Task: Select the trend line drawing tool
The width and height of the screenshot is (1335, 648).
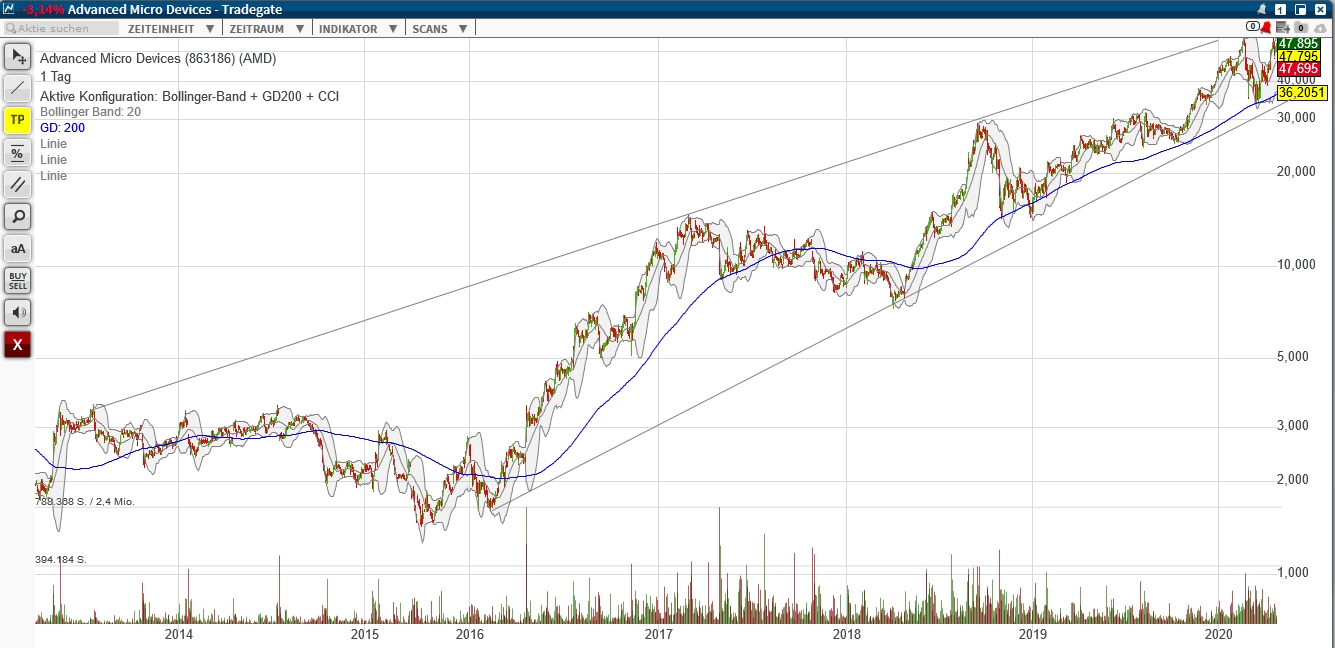Action: pos(18,89)
